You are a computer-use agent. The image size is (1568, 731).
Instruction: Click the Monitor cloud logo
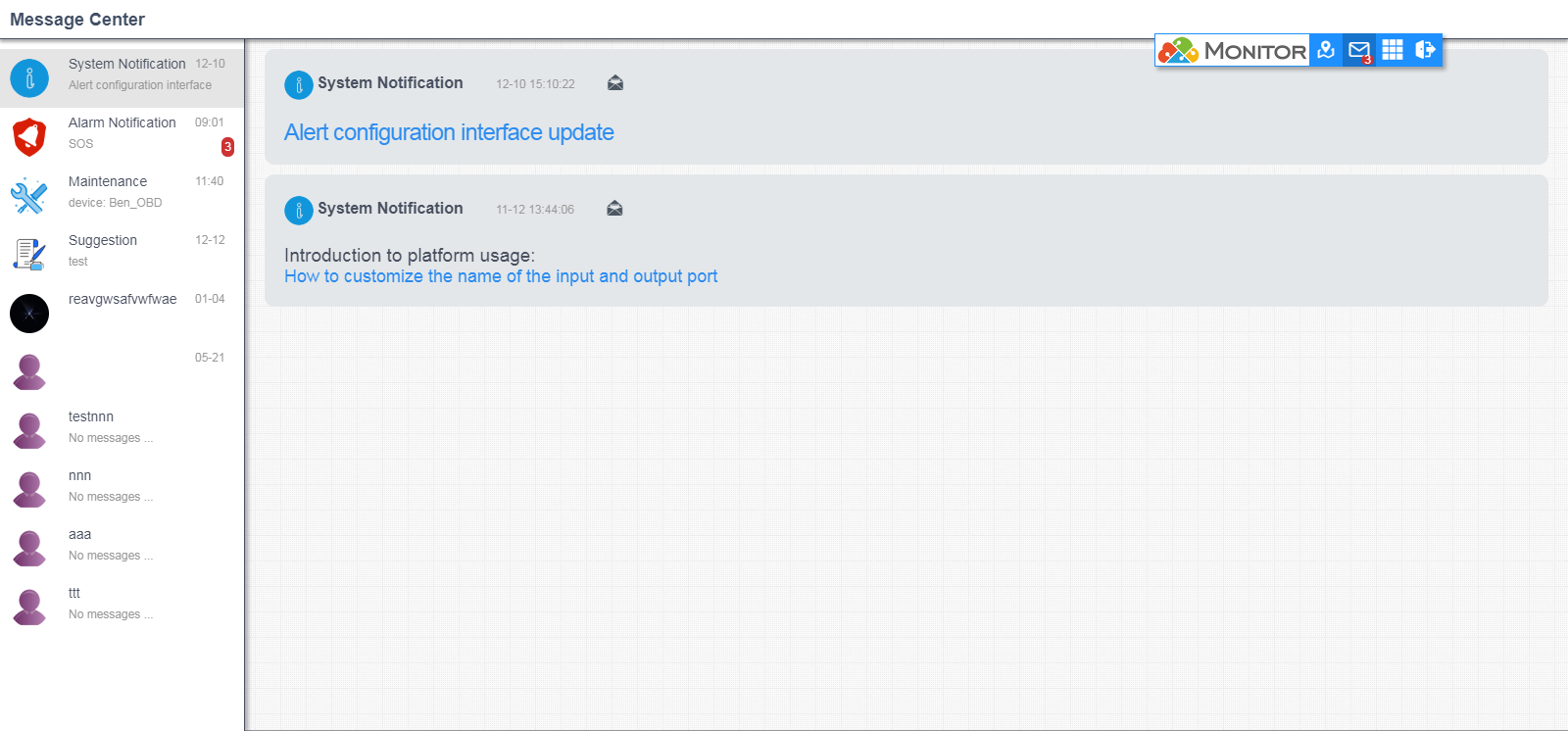[x=1233, y=51]
